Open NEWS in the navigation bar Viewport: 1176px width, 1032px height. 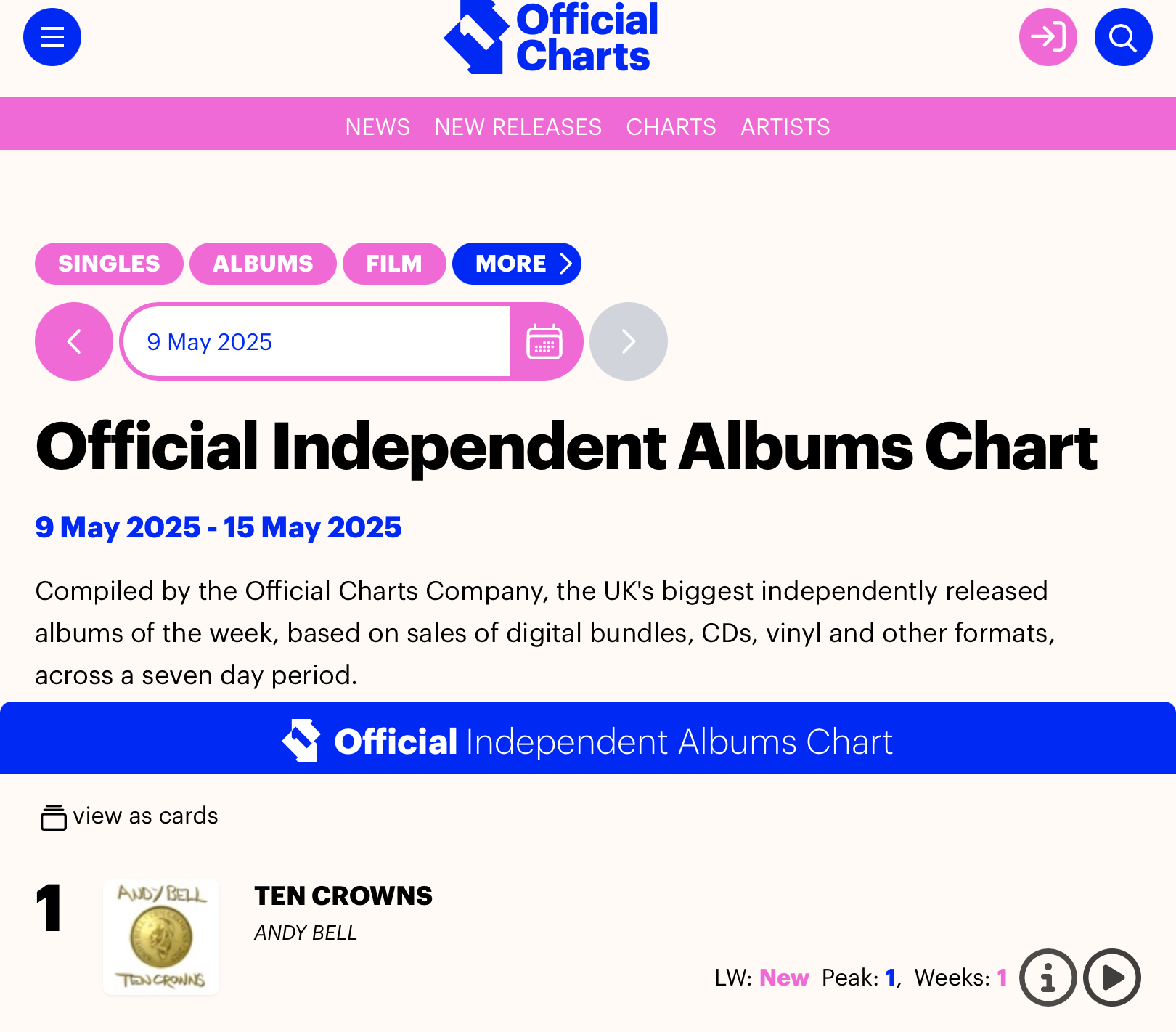(377, 127)
